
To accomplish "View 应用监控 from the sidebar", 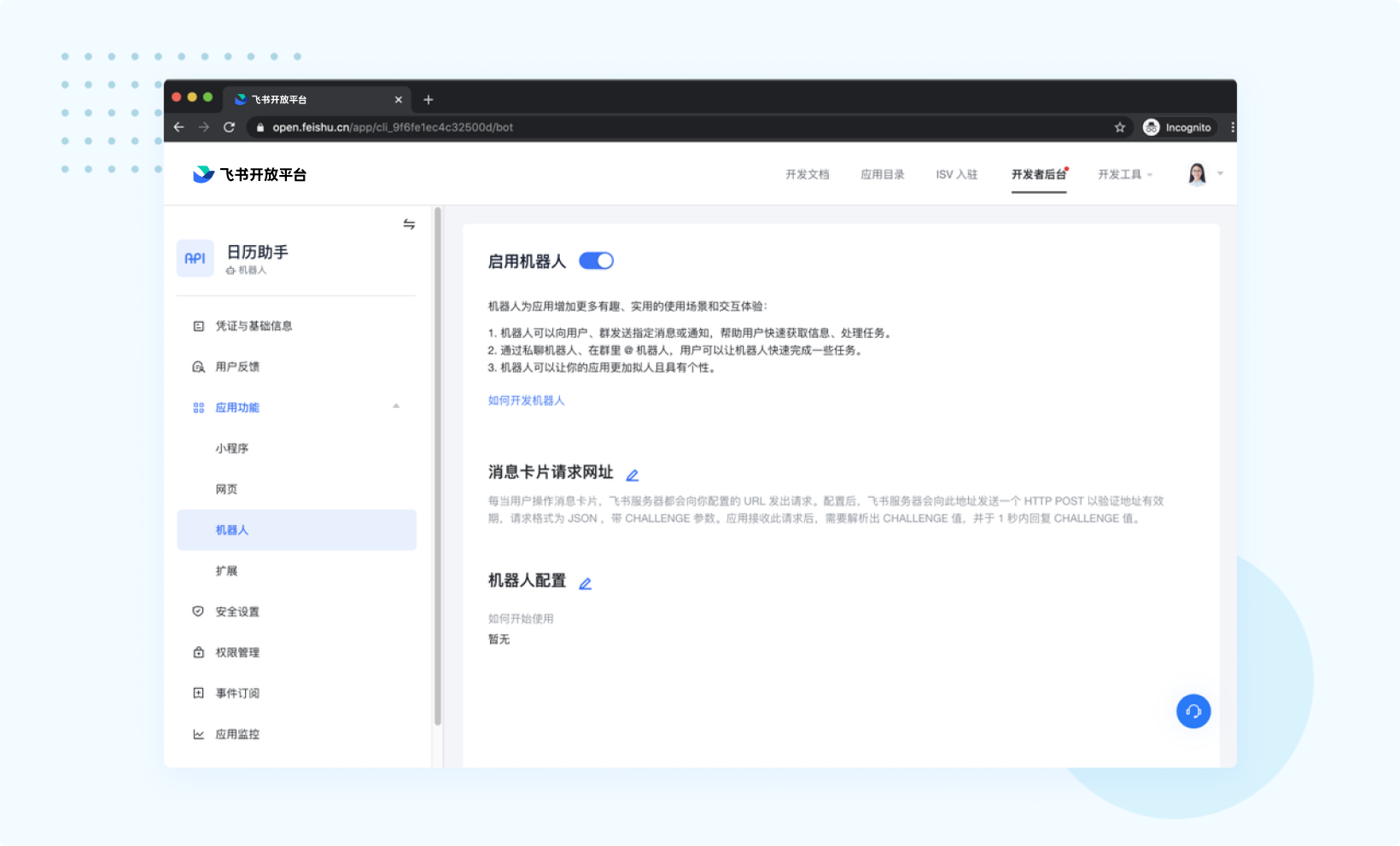I will [237, 733].
